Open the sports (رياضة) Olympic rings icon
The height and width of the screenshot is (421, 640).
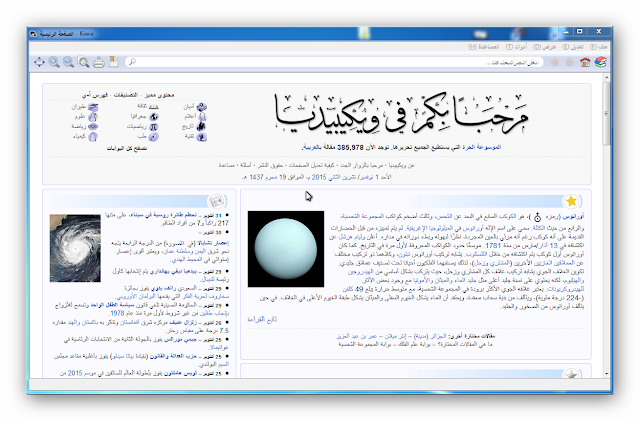pyautogui.click(x=93, y=127)
